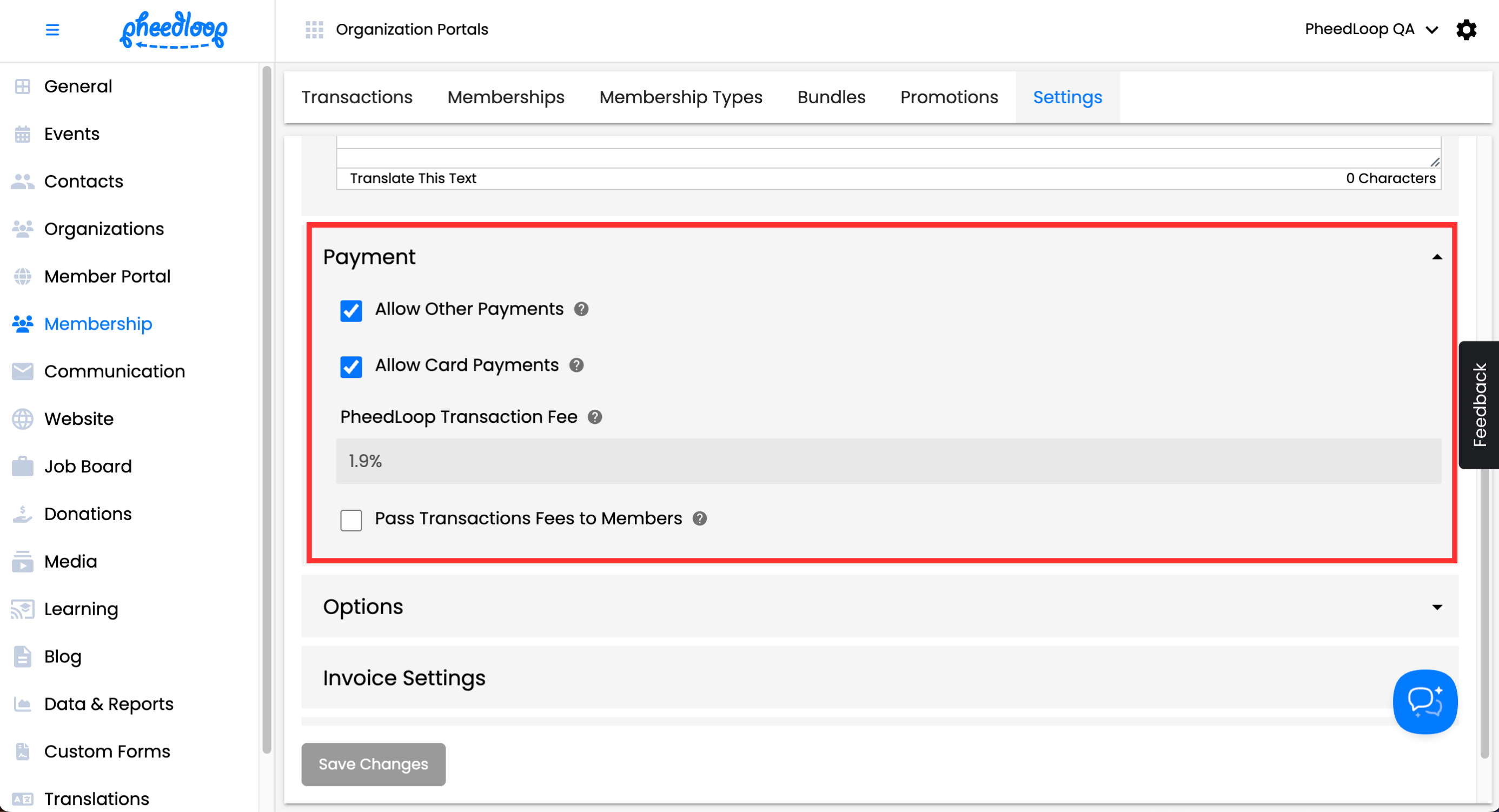Screen dimensions: 1499x812
Task: Click the Donations sidebar icon
Action: click(x=22, y=514)
